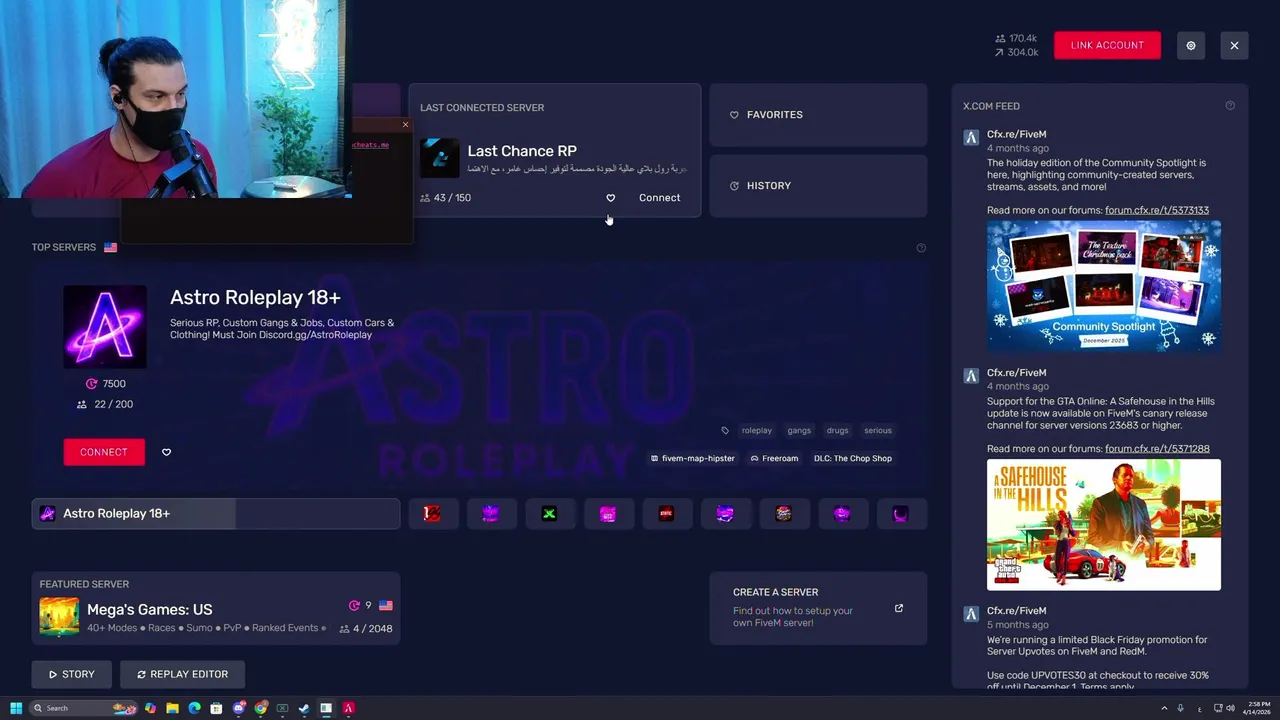1280x720 pixels.
Task: Click the help icon in X.com Feed header
Action: tap(1230, 106)
